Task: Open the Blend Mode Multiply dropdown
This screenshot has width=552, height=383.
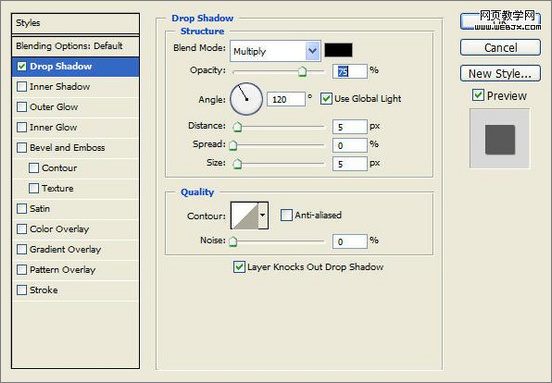Action: 275,51
